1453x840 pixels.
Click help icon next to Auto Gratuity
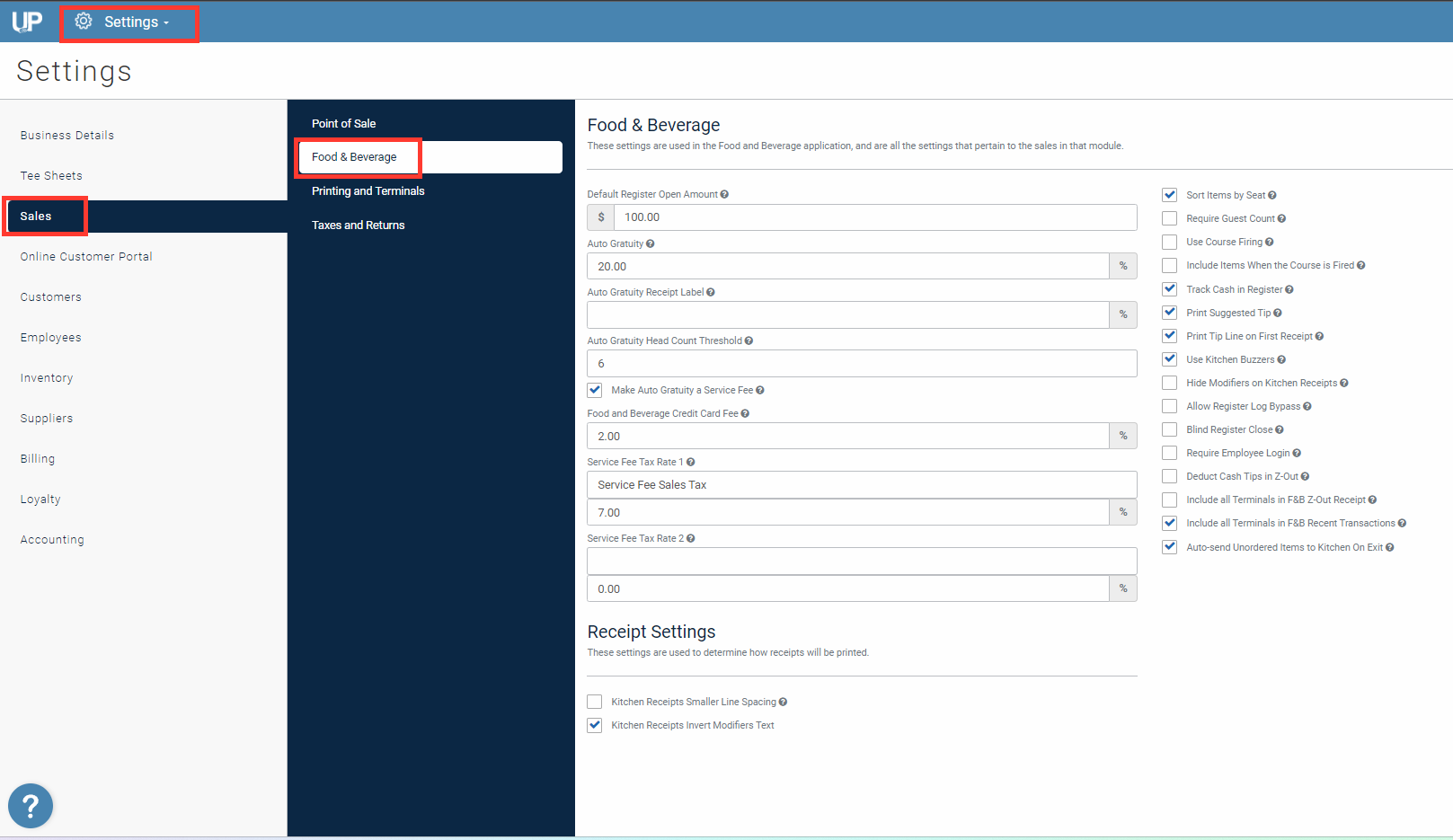click(651, 243)
